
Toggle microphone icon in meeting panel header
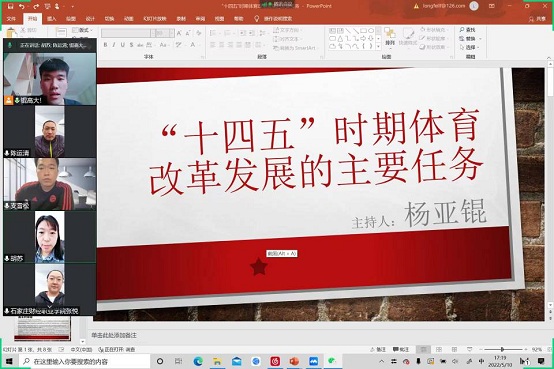(10, 45)
